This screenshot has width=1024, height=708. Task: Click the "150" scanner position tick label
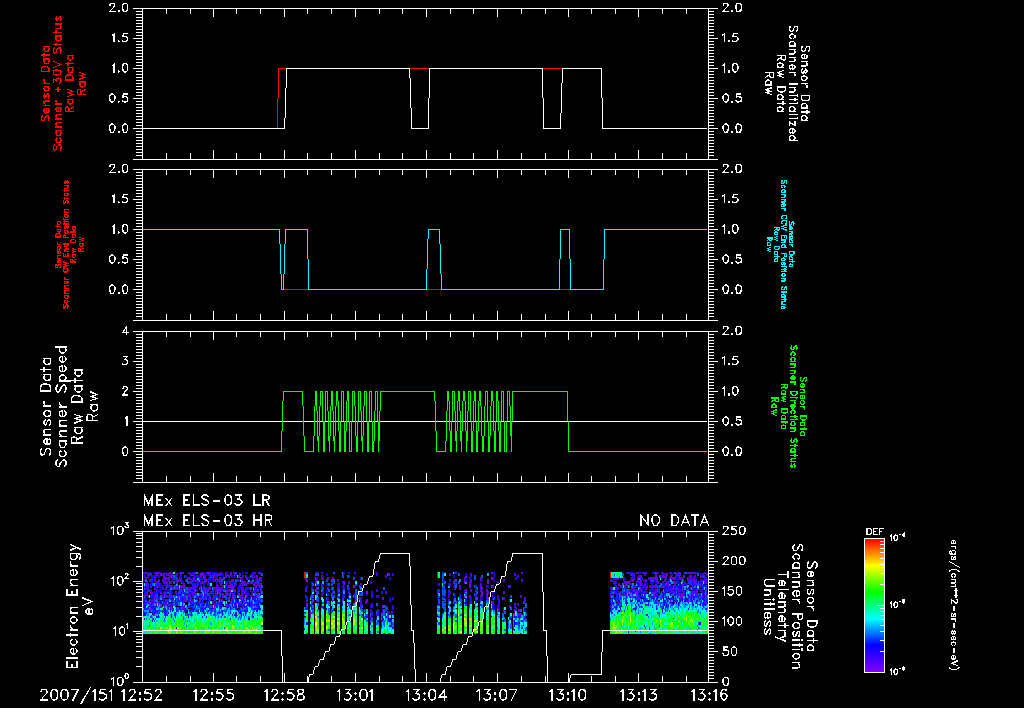click(x=735, y=591)
